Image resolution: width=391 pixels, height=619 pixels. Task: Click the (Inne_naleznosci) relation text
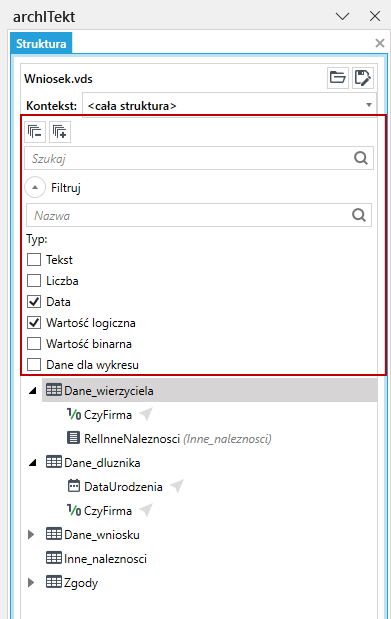(x=227, y=439)
